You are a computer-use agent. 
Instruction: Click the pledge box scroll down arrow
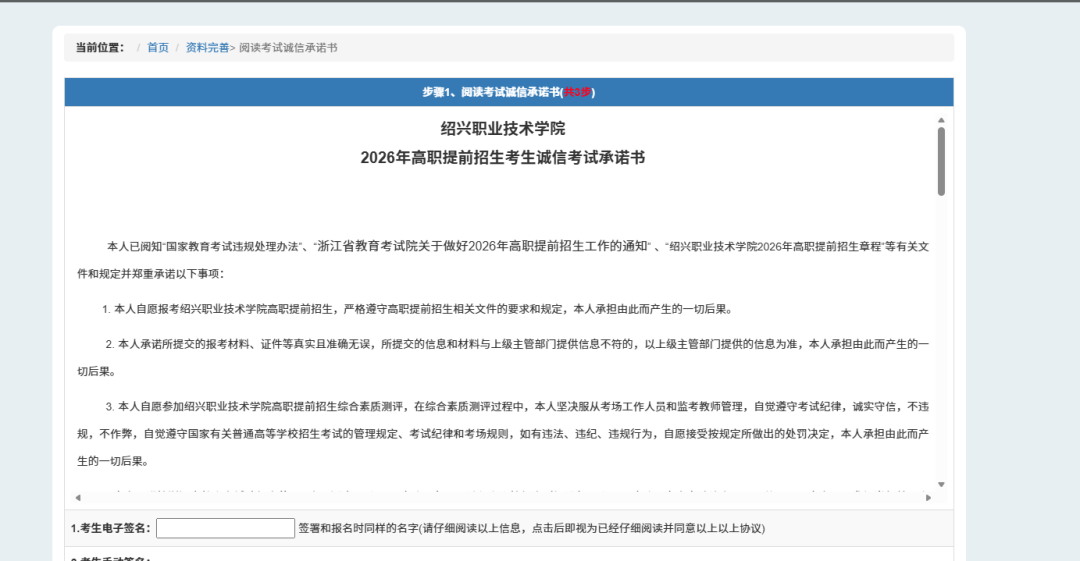click(x=941, y=484)
